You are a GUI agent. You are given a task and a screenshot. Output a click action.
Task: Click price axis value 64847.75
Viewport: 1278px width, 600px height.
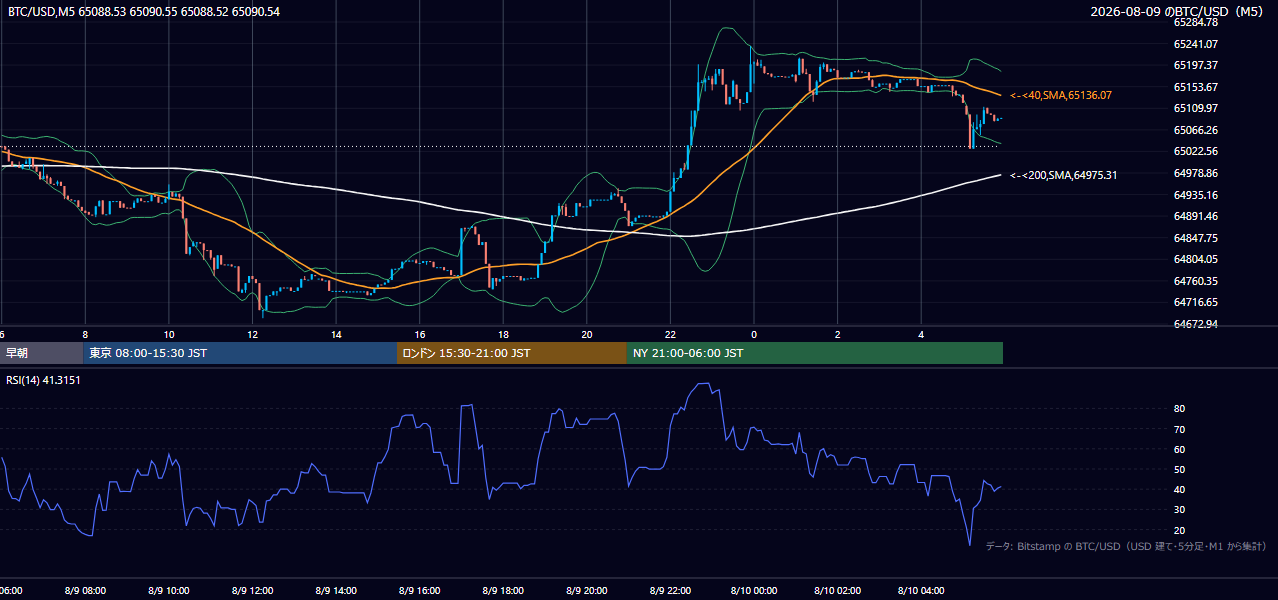(x=1196, y=238)
